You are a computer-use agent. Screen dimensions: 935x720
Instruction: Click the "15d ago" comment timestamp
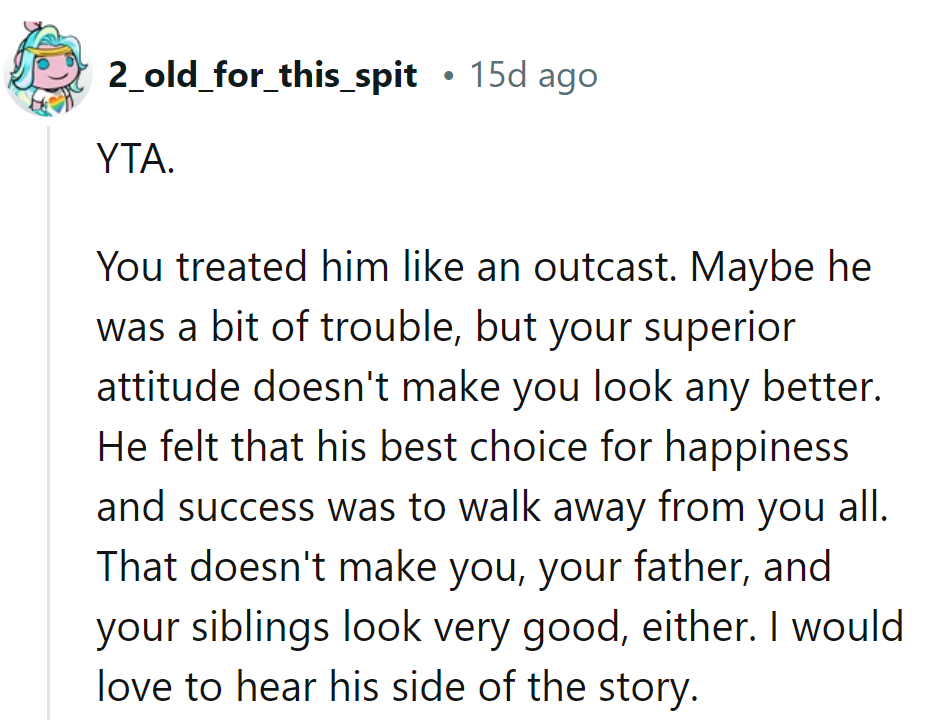click(x=534, y=76)
